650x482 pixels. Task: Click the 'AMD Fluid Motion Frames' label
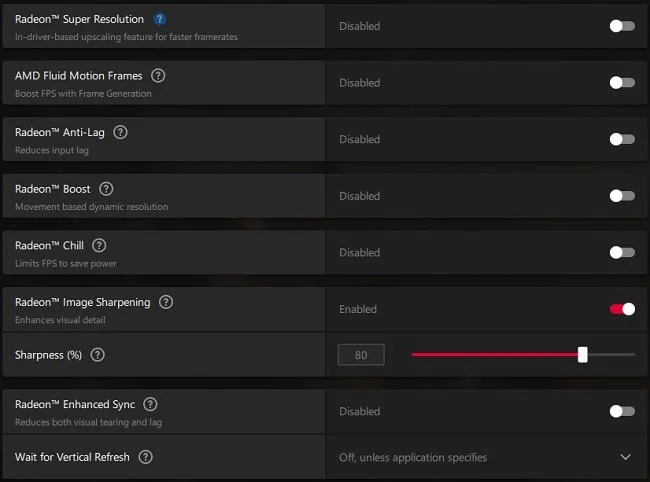78,76
